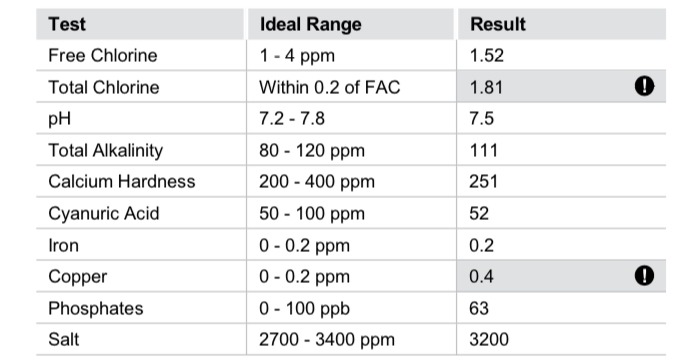Image resolution: width=681 pixels, height=361 pixels.
Task: Click the highlighted Copper result 0.4
Action: 481,276
